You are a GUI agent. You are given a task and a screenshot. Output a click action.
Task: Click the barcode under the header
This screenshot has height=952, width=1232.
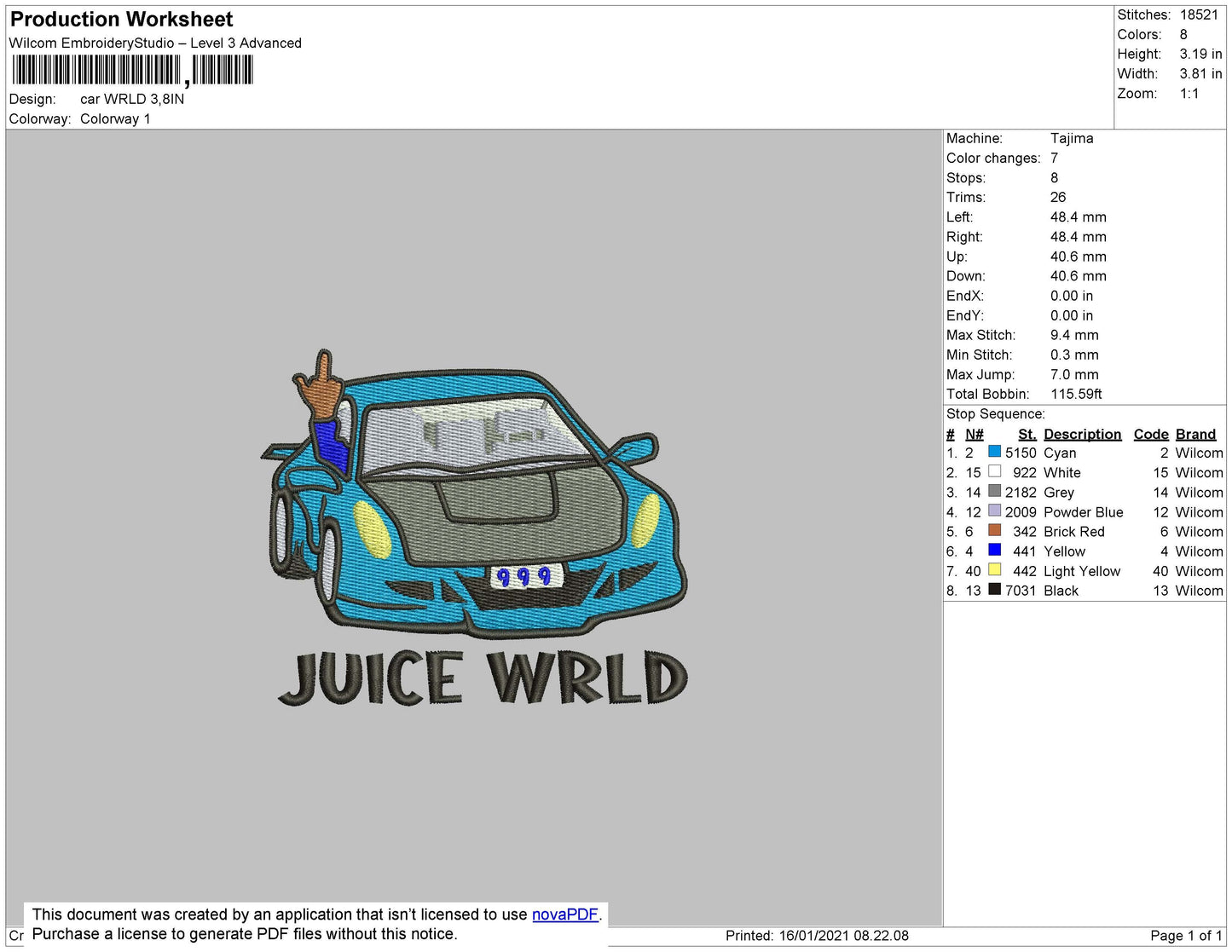[x=132, y=70]
